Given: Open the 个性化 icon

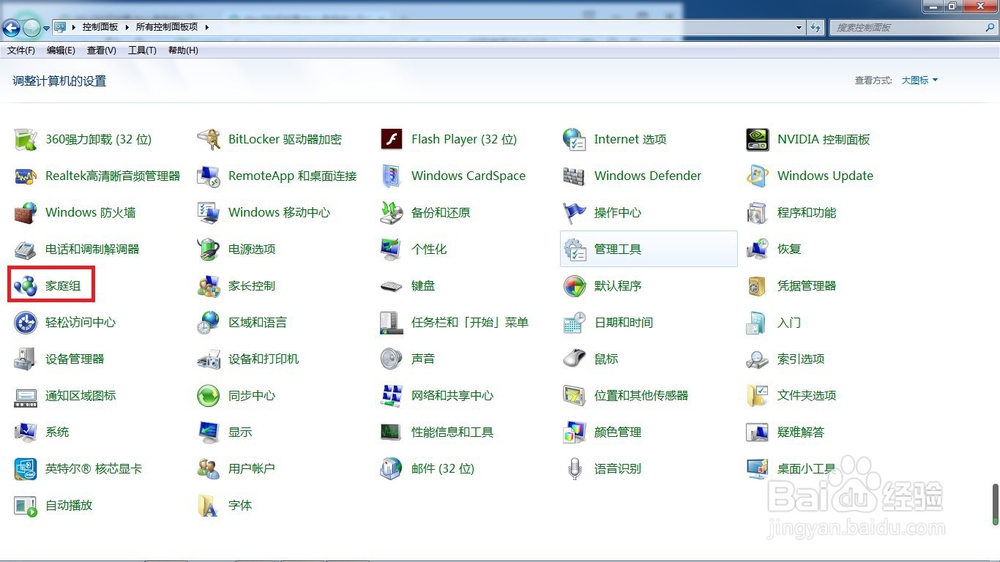Looking at the screenshot, I should 392,249.
